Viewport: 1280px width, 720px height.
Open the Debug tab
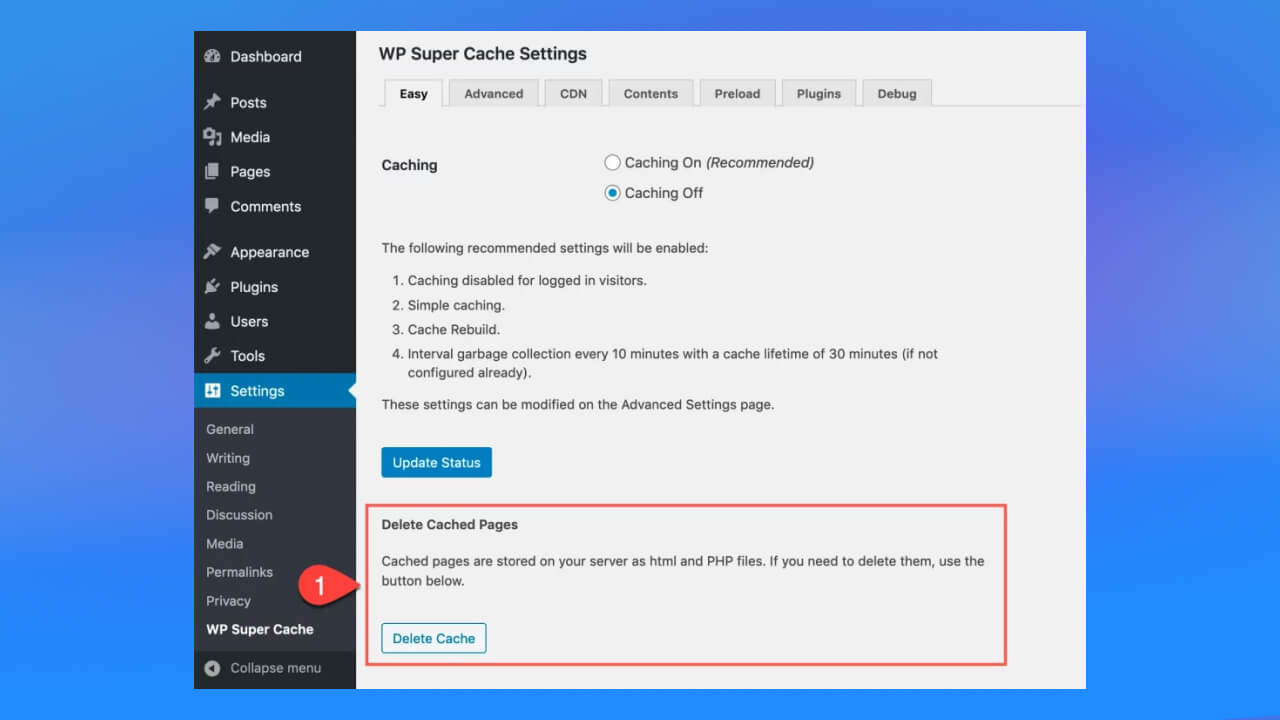point(897,93)
